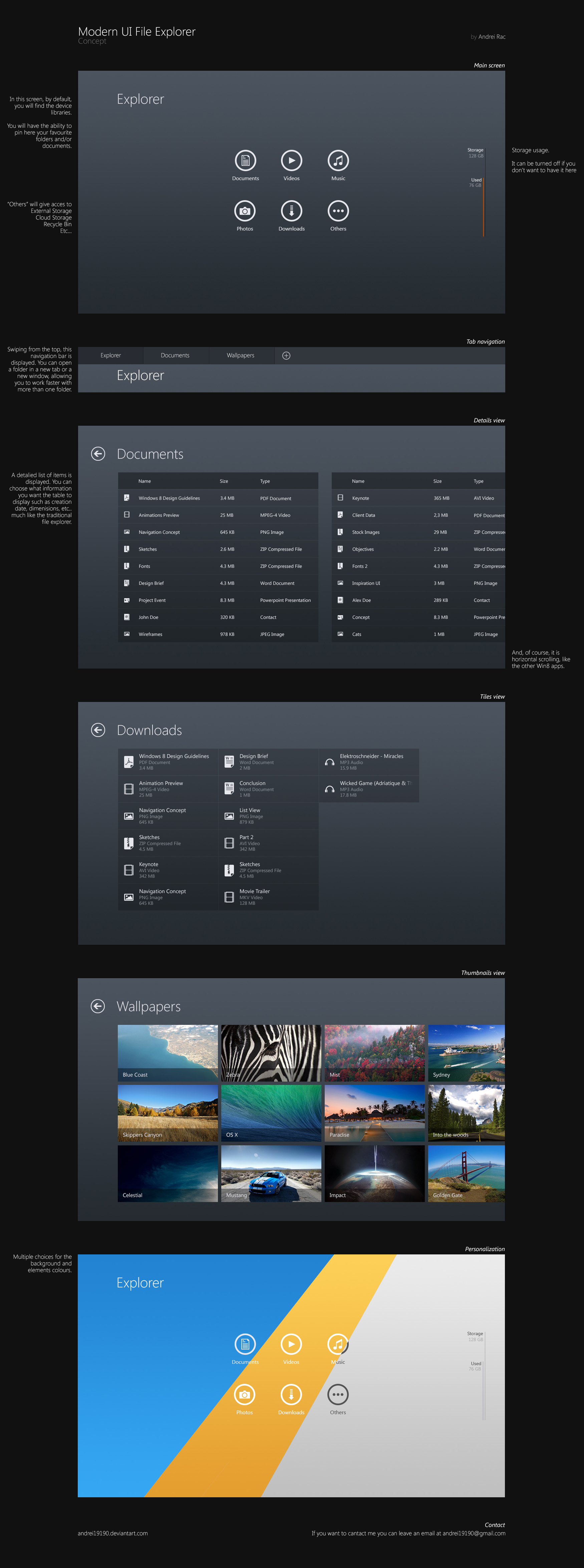Click the plus button to add a new tab

(286, 356)
